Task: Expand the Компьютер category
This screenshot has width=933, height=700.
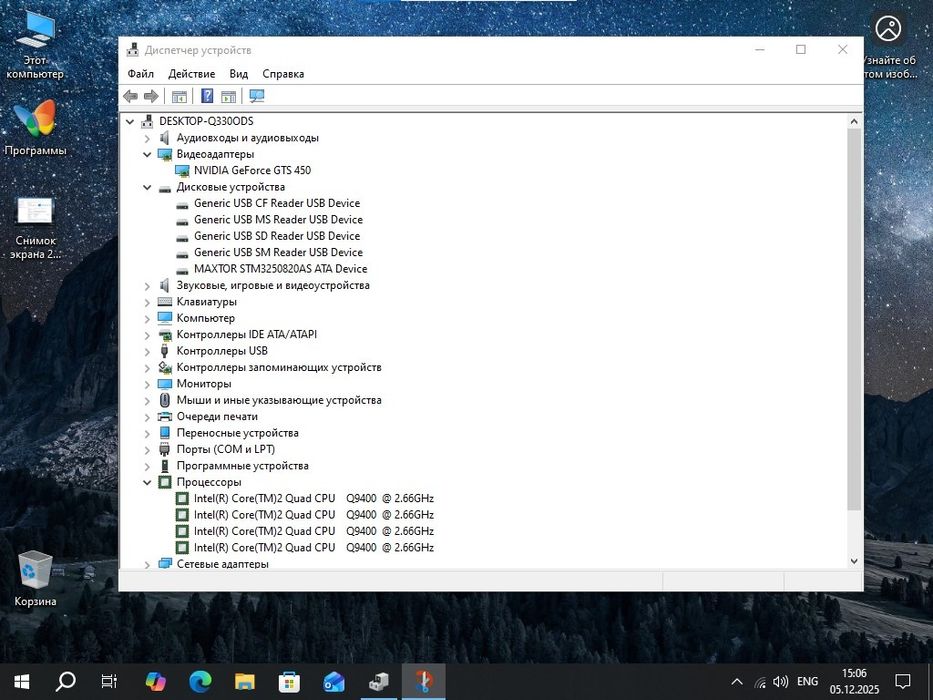Action: coord(147,318)
